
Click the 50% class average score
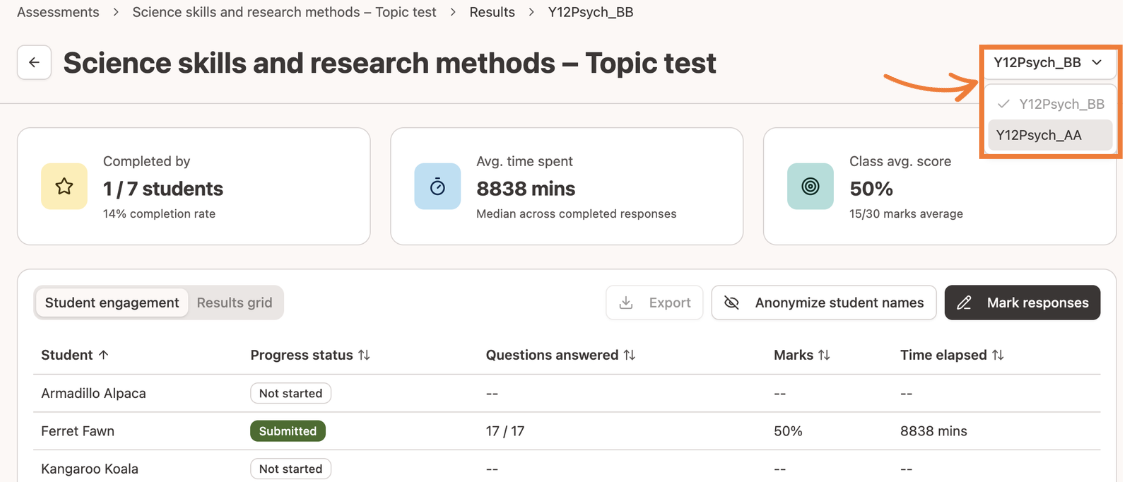coord(871,188)
